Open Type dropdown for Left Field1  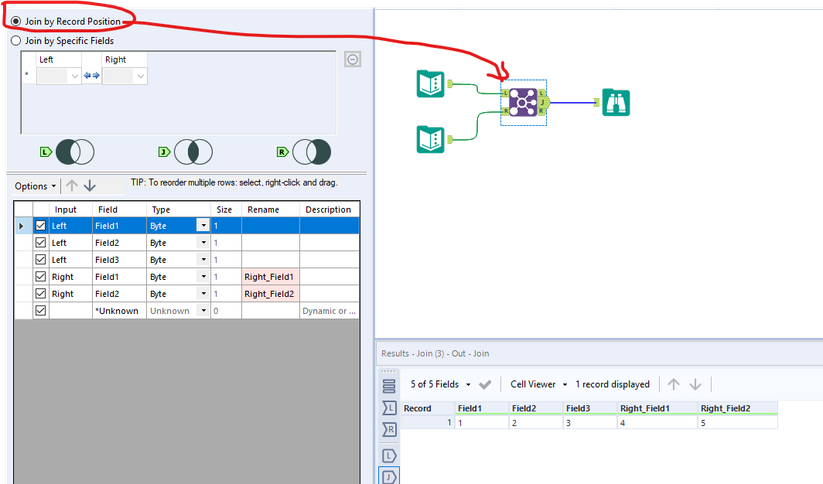pos(203,226)
